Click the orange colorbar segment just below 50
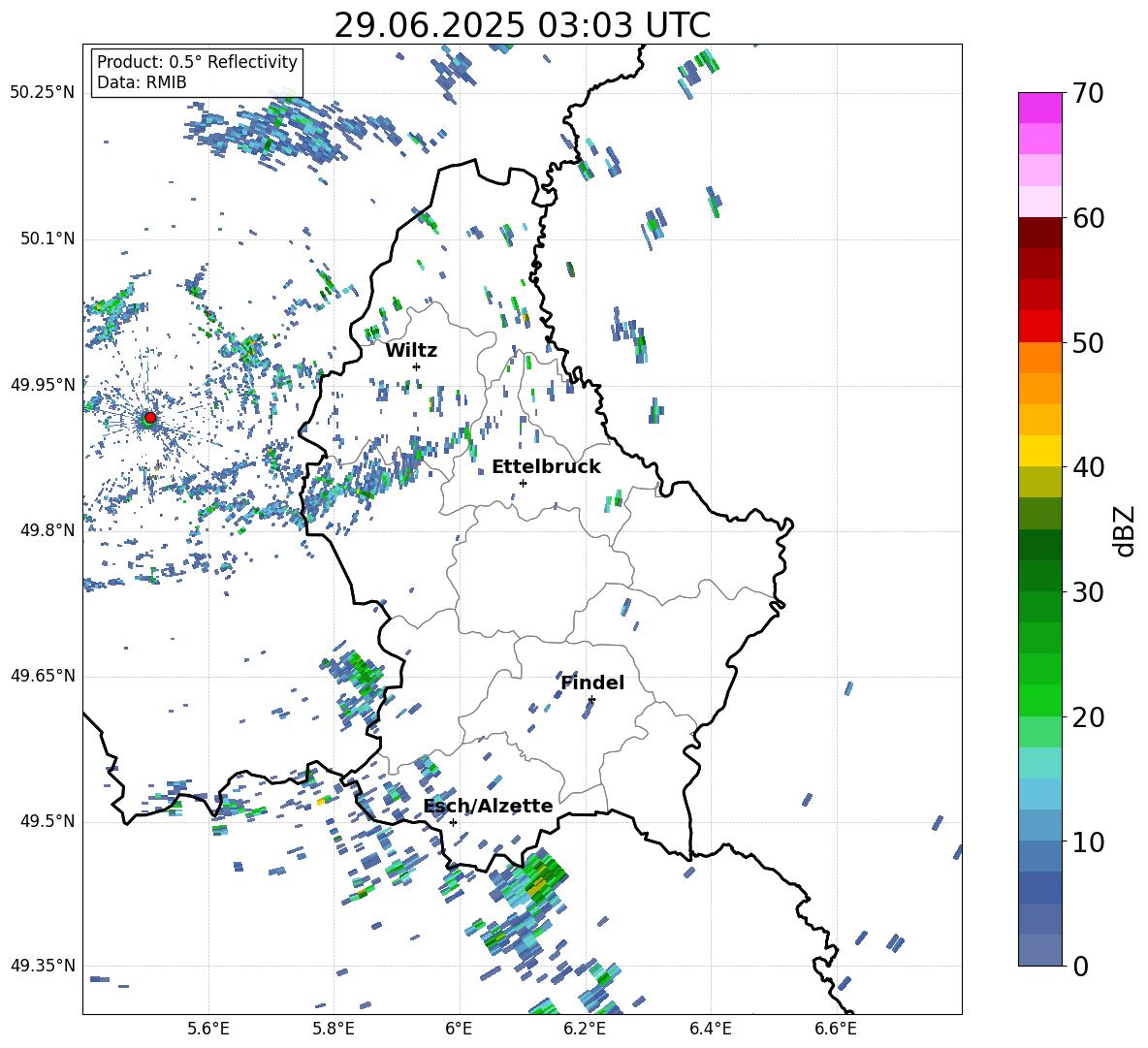Screen dimensions: 1148x1048 1040,358
